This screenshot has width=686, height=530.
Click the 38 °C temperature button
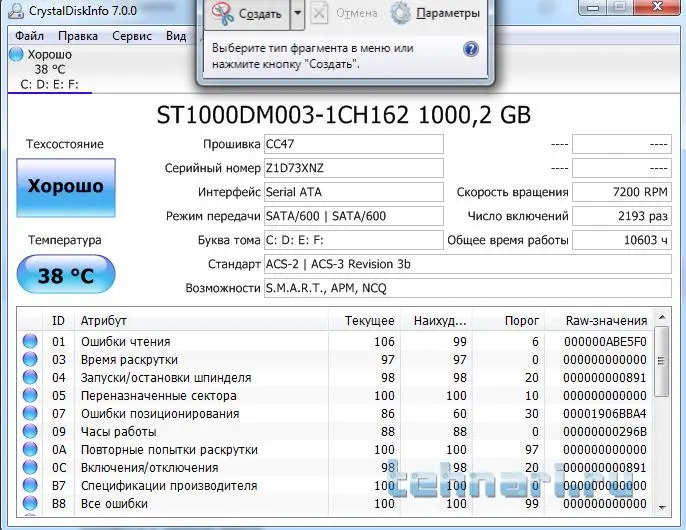click(x=66, y=275)
